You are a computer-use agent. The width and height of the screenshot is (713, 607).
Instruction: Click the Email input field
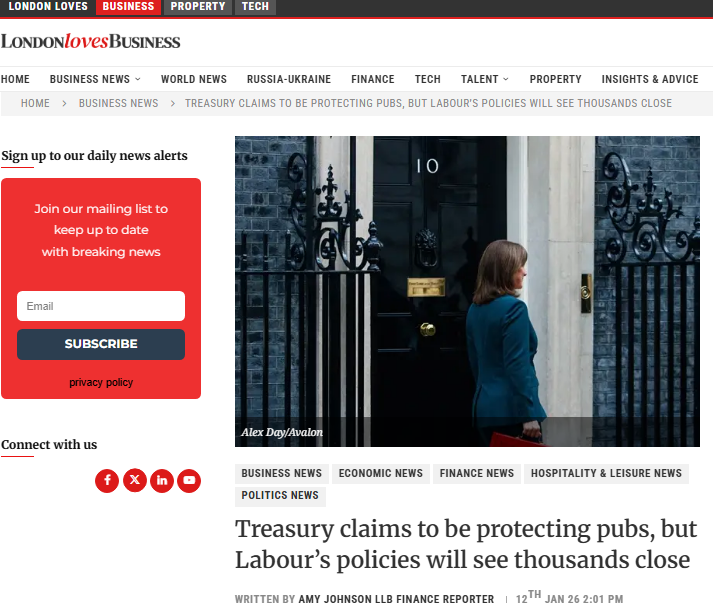pyautogui.click(x=101, y=306)
